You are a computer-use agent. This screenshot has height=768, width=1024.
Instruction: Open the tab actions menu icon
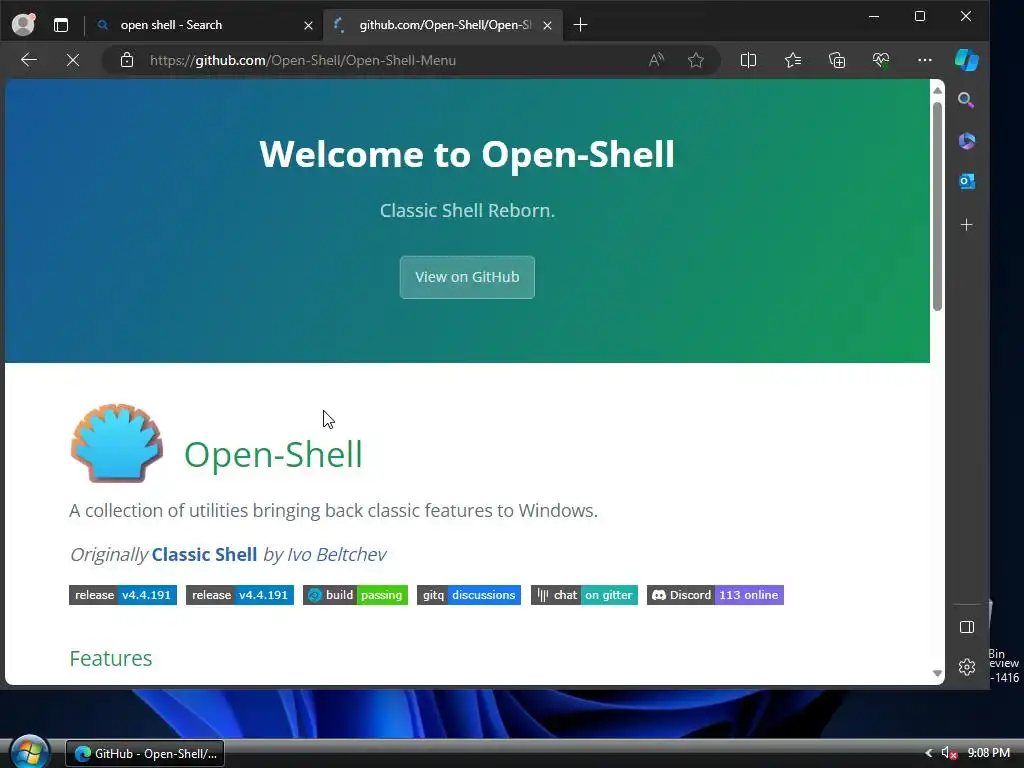point(61,25)
